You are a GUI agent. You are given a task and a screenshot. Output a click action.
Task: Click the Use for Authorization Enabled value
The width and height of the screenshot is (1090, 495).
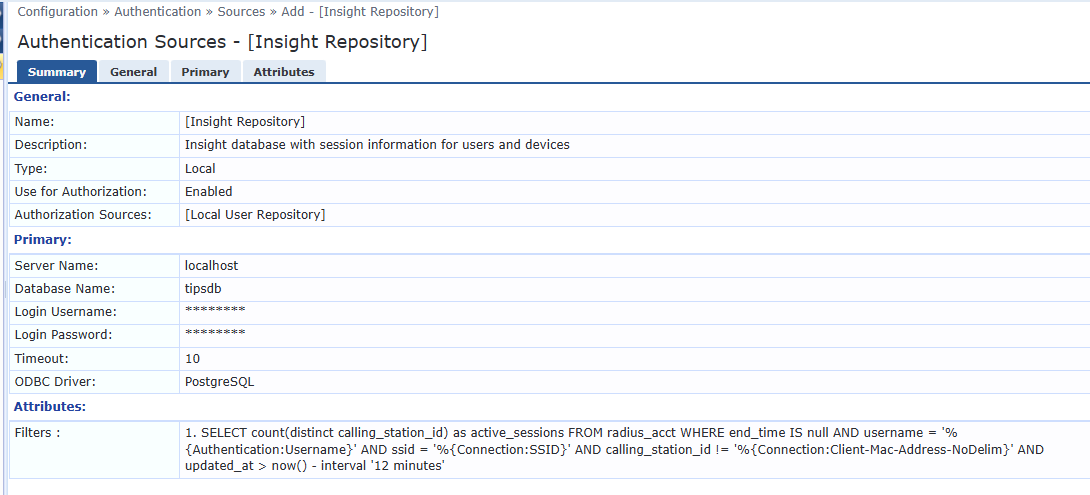[208, 191]
